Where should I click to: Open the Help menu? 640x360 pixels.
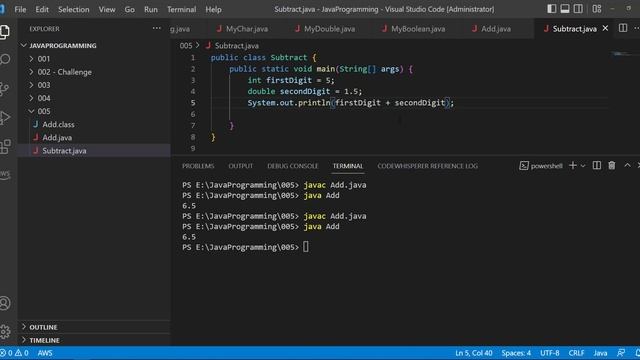pos(213,9)
